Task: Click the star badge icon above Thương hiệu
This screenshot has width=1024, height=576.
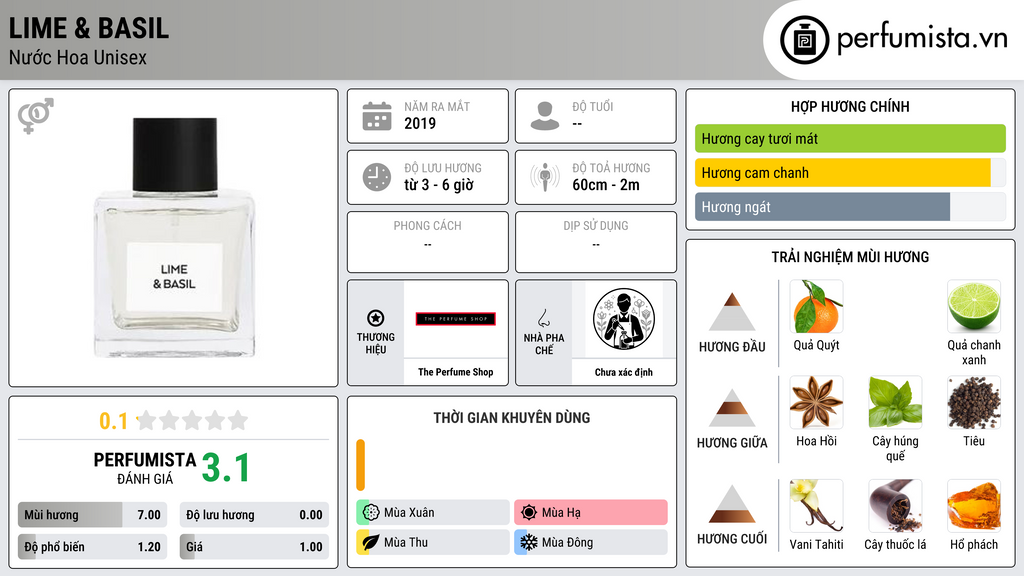Action: pos(376,318)
